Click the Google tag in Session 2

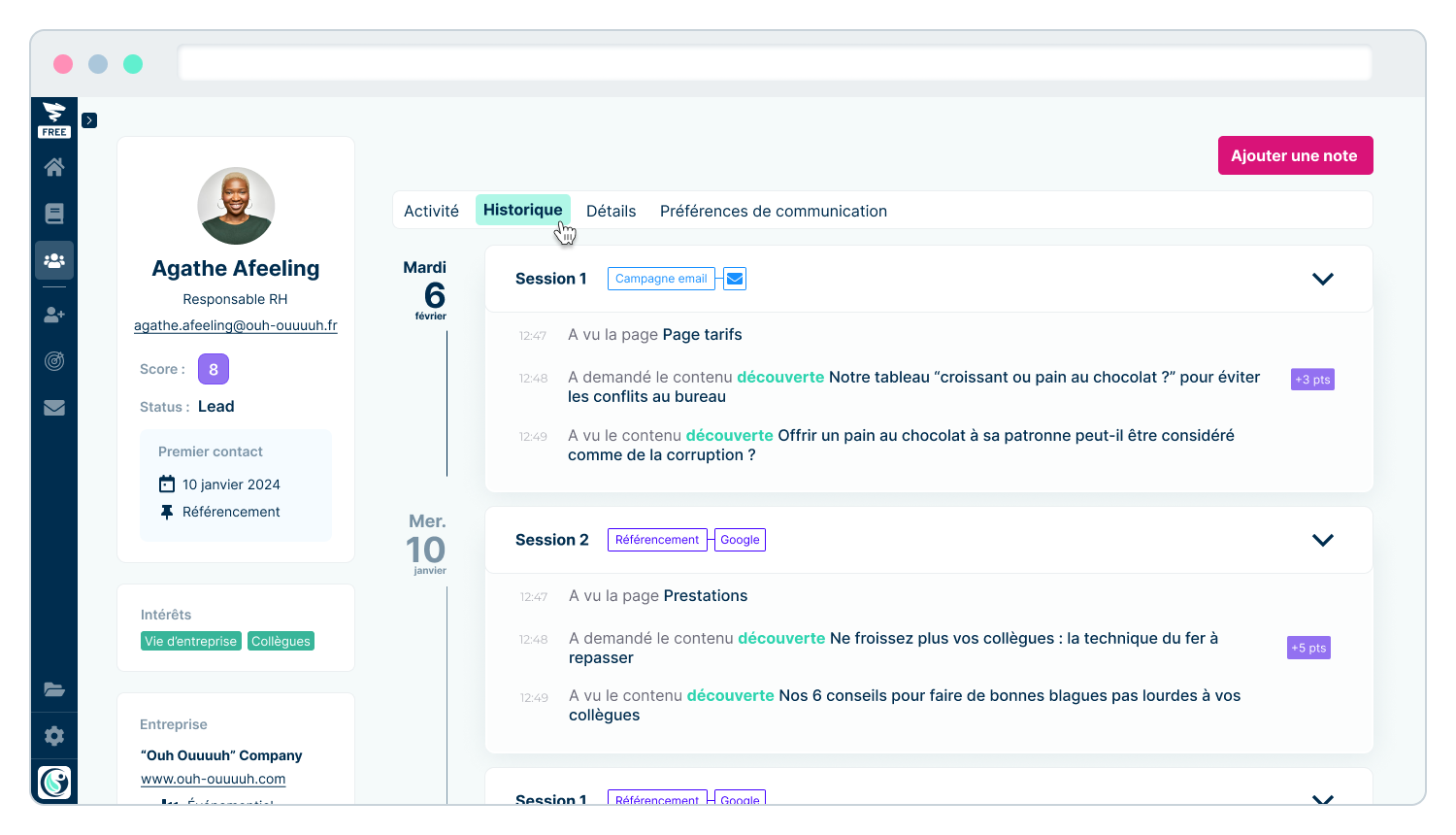[x=740, y=540]
